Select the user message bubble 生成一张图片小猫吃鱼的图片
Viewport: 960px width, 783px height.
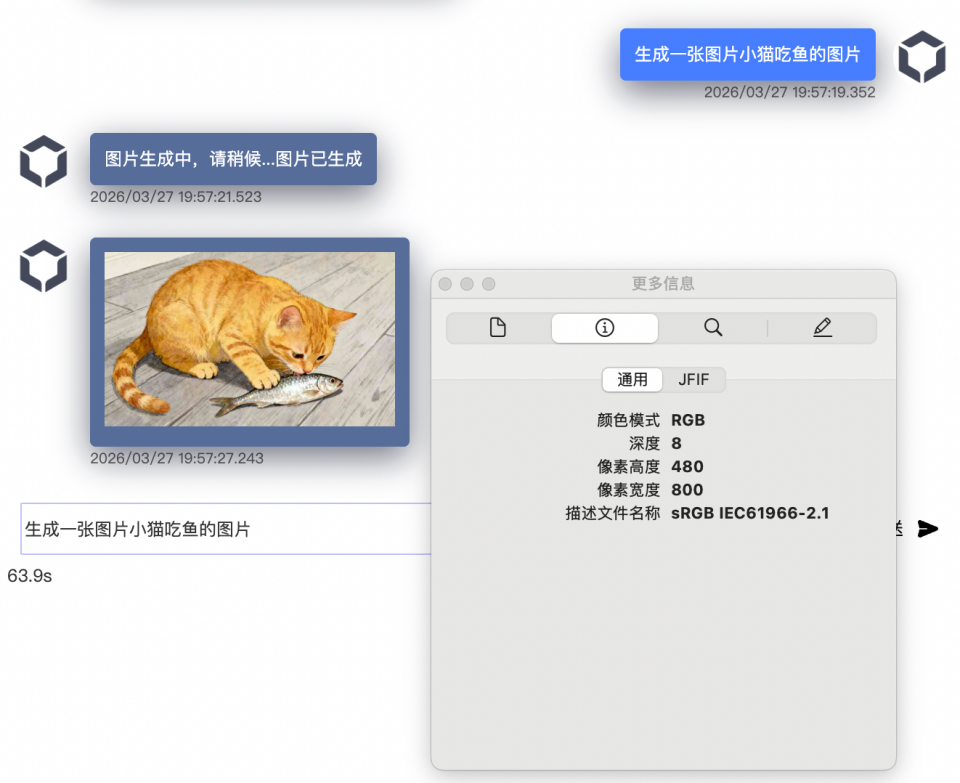coord(748,54)
